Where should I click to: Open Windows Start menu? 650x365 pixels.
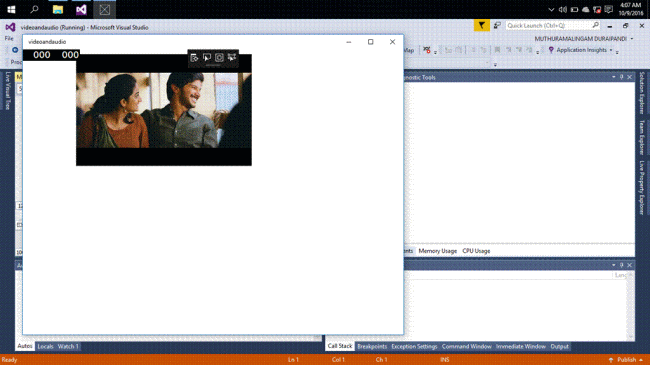(11, 9)
